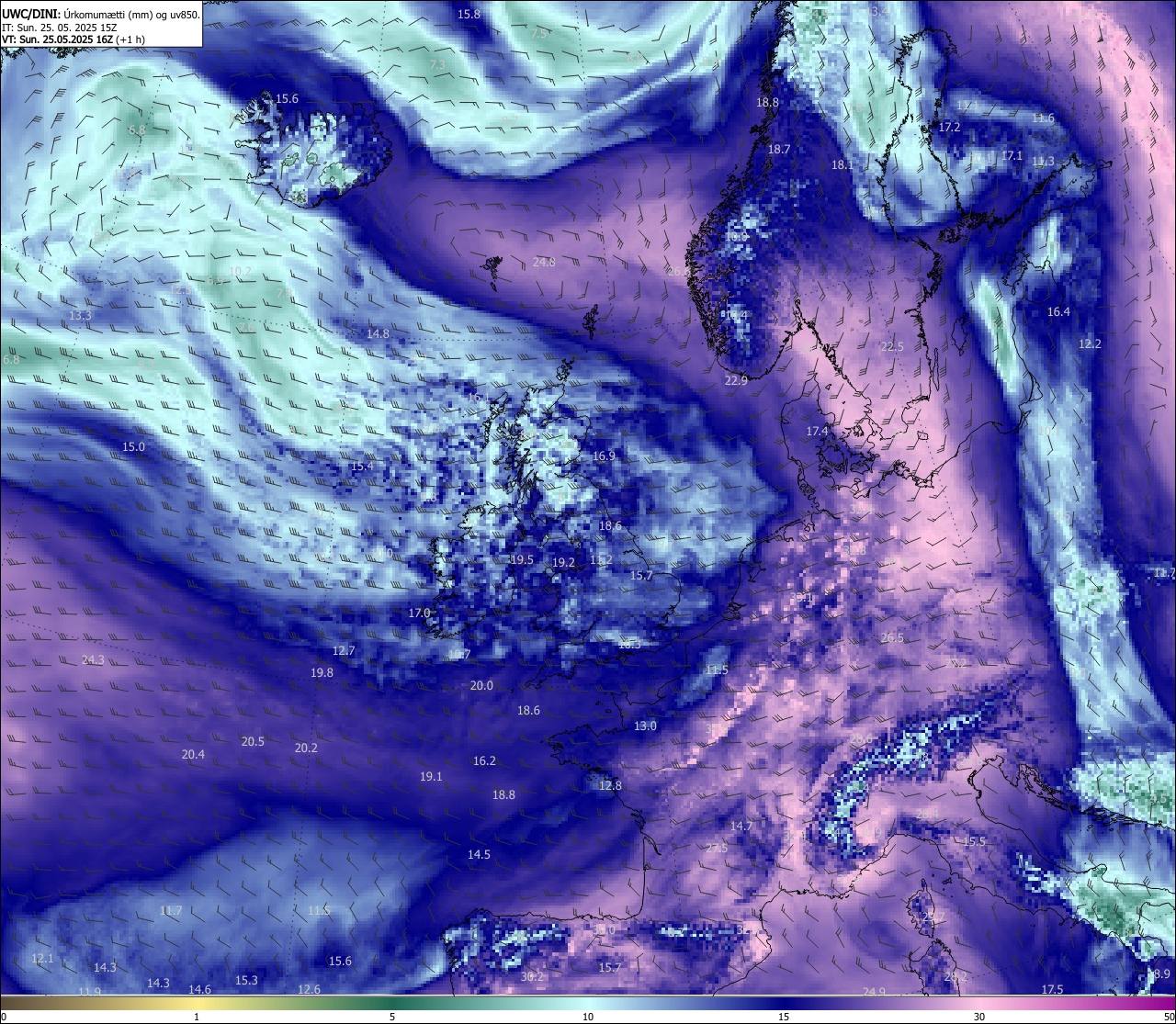Click the 24.3 value at left side

pyautogui.click(x=93, y=659)
